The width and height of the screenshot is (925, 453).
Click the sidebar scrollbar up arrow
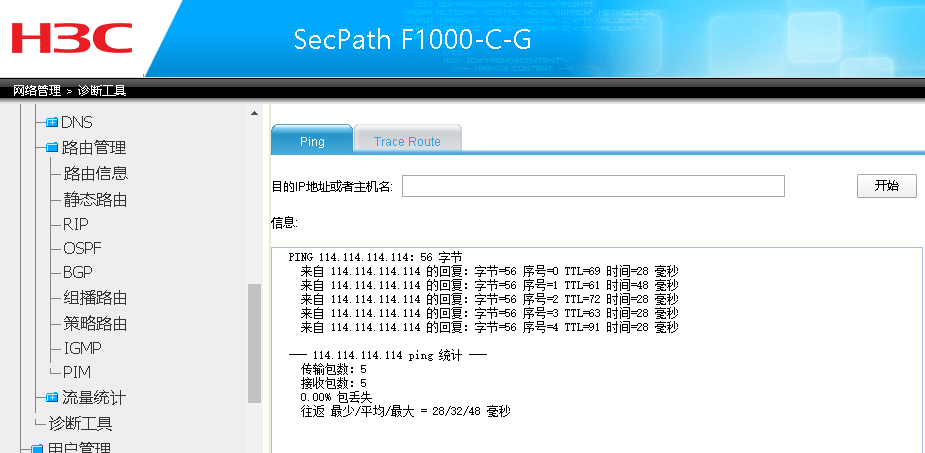(x=254, y=113)
